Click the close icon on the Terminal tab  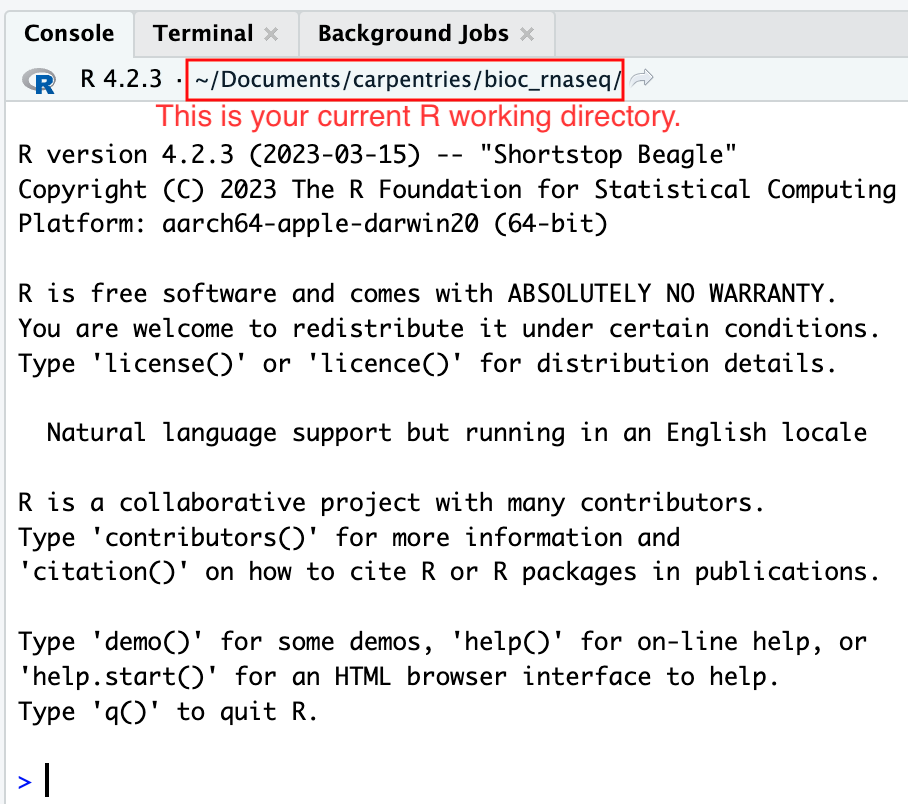pos(270,33)
